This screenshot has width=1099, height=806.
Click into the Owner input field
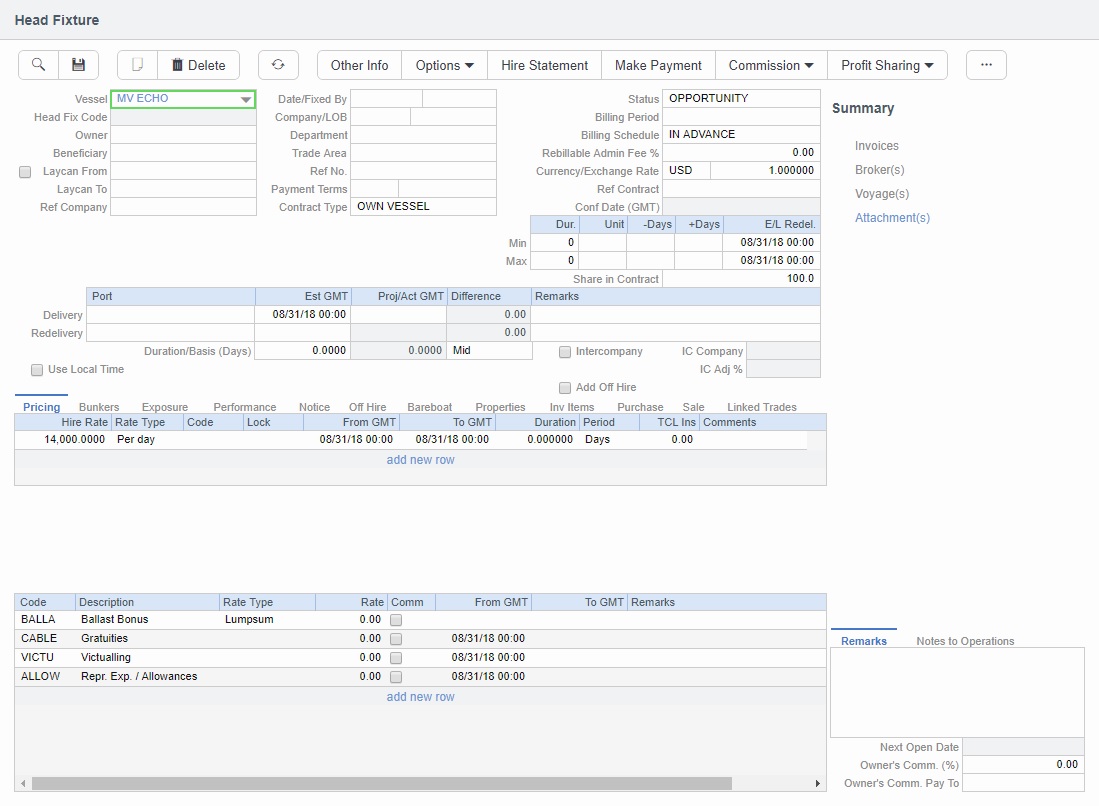click(x=183, y=135)
